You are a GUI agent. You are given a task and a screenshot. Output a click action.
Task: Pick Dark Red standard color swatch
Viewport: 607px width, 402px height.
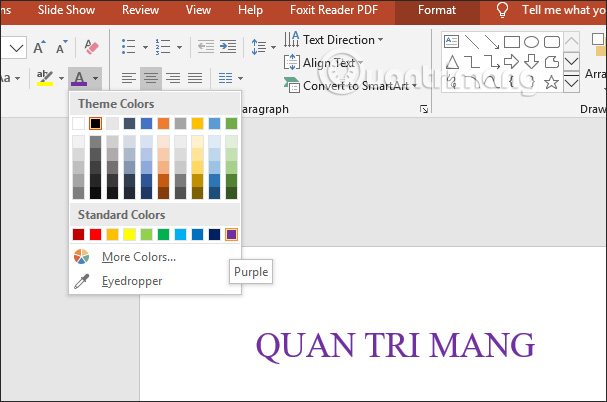tap(79, 234)
